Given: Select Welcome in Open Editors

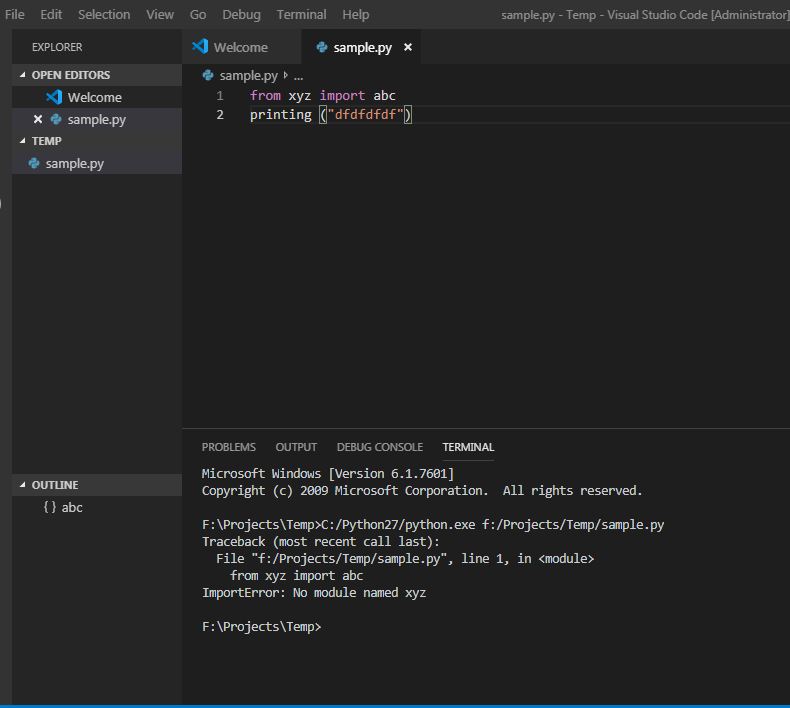Looking at the screenshot, I should [97, 97].
